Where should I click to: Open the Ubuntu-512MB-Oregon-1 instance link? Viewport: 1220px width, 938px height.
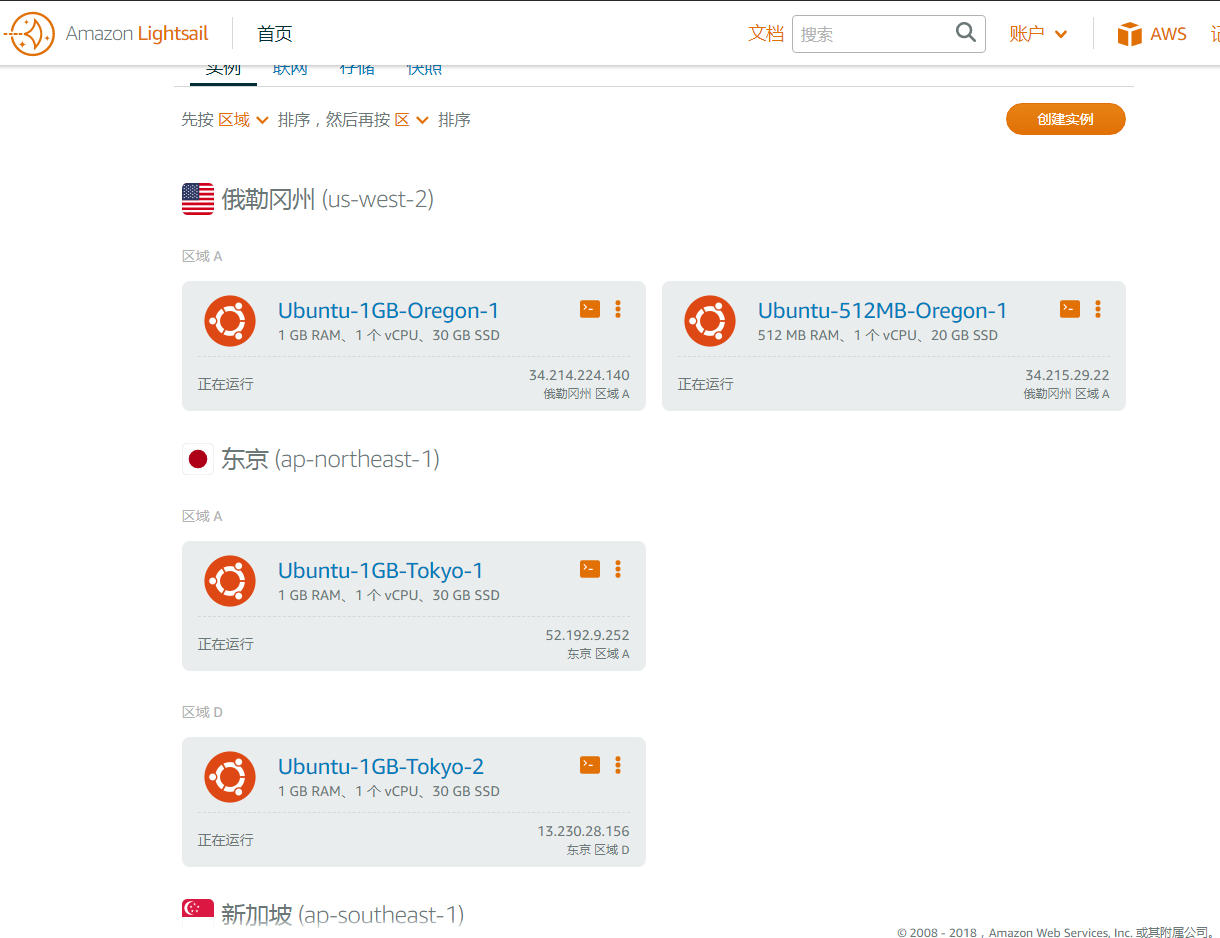pos(882,310)
